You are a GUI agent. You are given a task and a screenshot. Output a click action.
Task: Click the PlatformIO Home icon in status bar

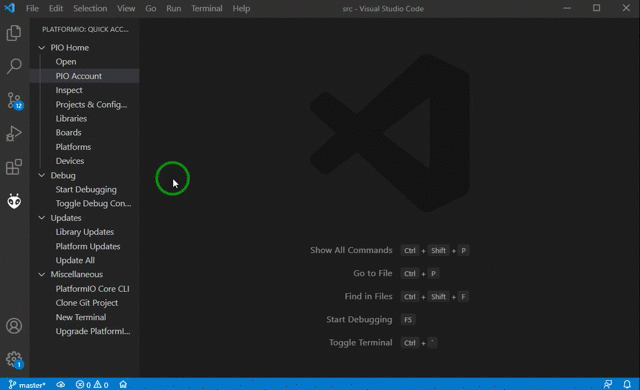tap(123, 385)
